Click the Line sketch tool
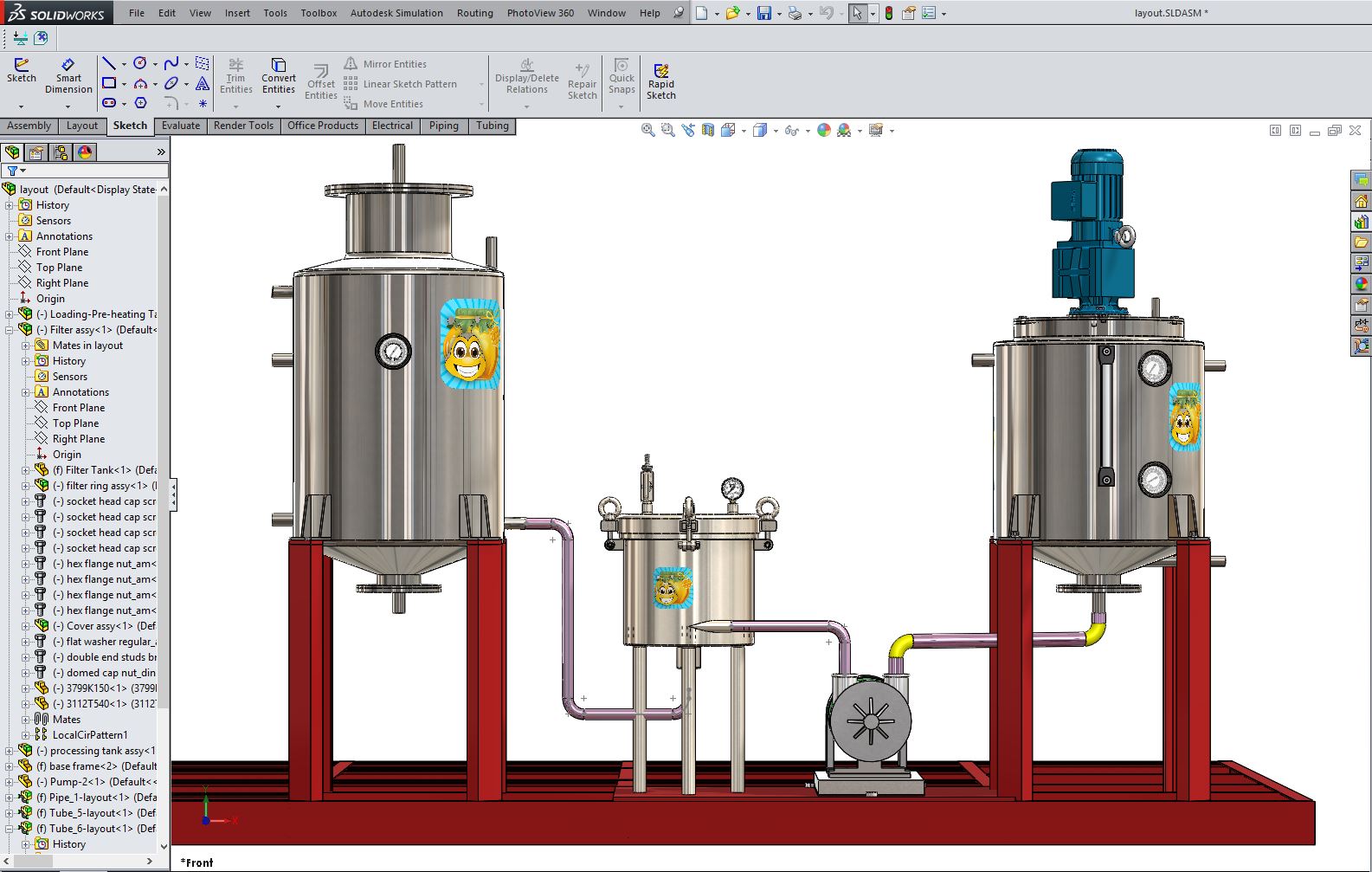Viewport: 1372px width, 872px height. tap(109, 63)
